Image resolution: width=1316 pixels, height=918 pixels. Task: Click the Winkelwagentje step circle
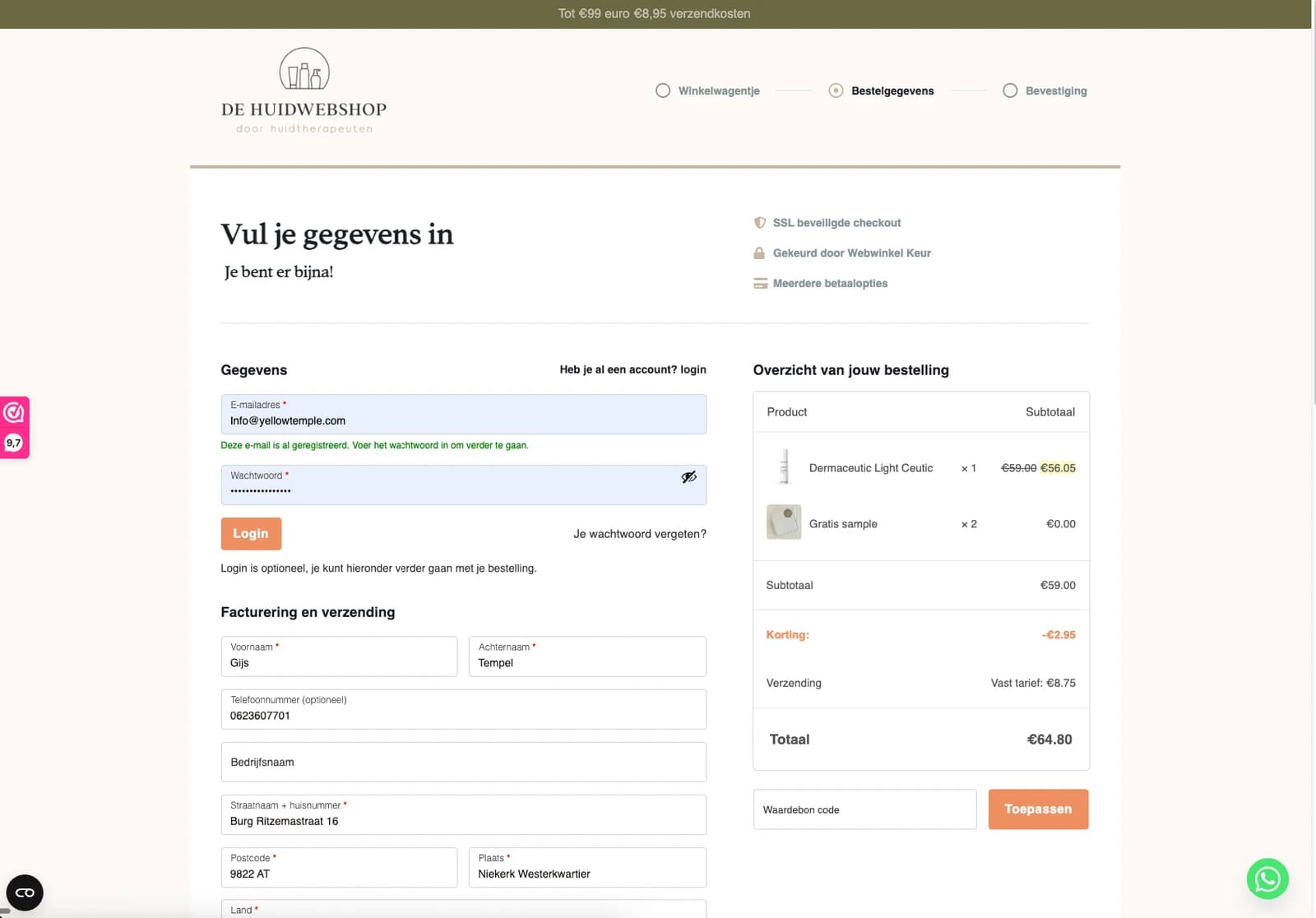coord(663,90)
